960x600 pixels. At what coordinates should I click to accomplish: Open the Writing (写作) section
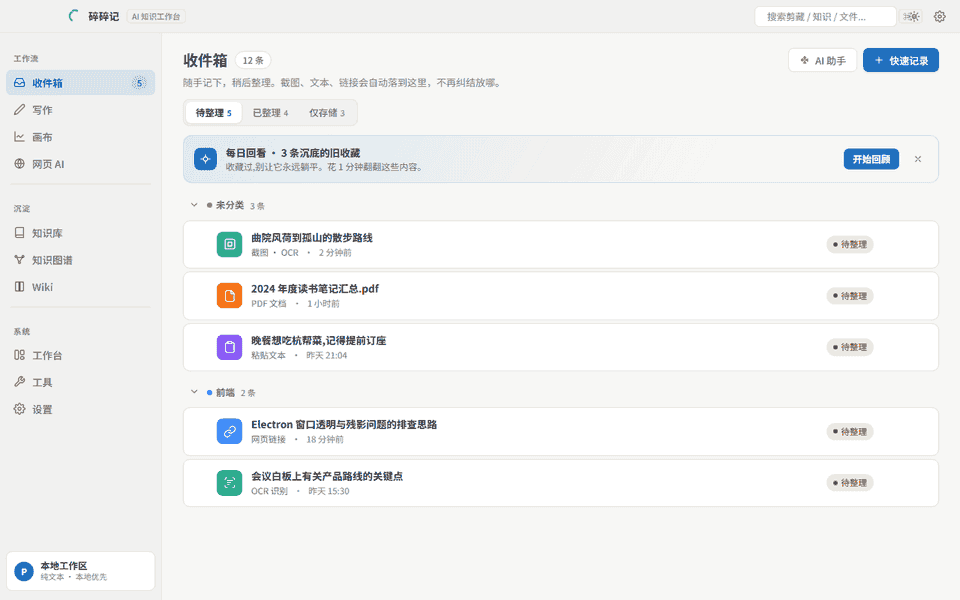point(80,110)
